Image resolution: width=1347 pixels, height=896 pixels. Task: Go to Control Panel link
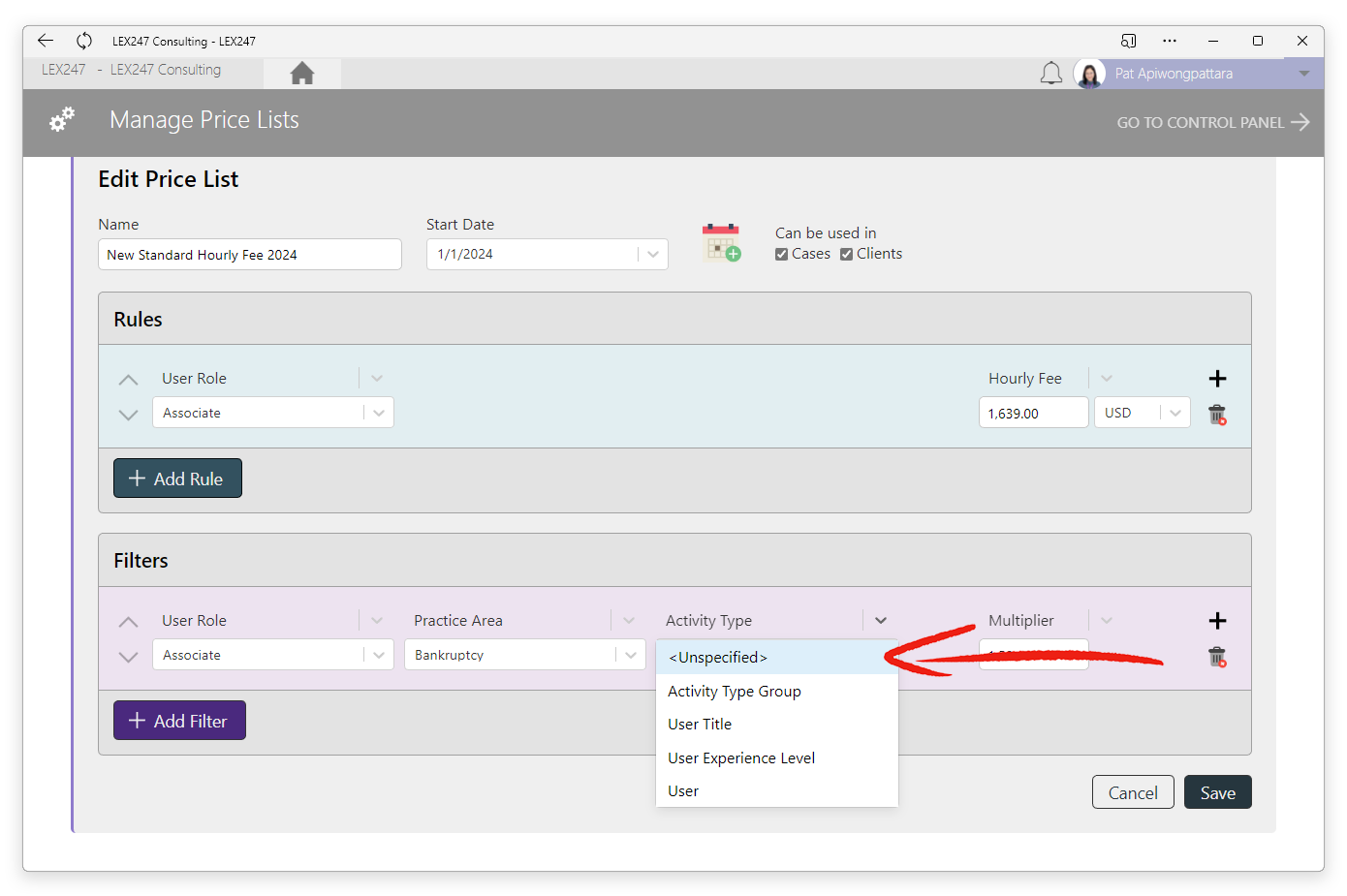(x=1213, y=122)
